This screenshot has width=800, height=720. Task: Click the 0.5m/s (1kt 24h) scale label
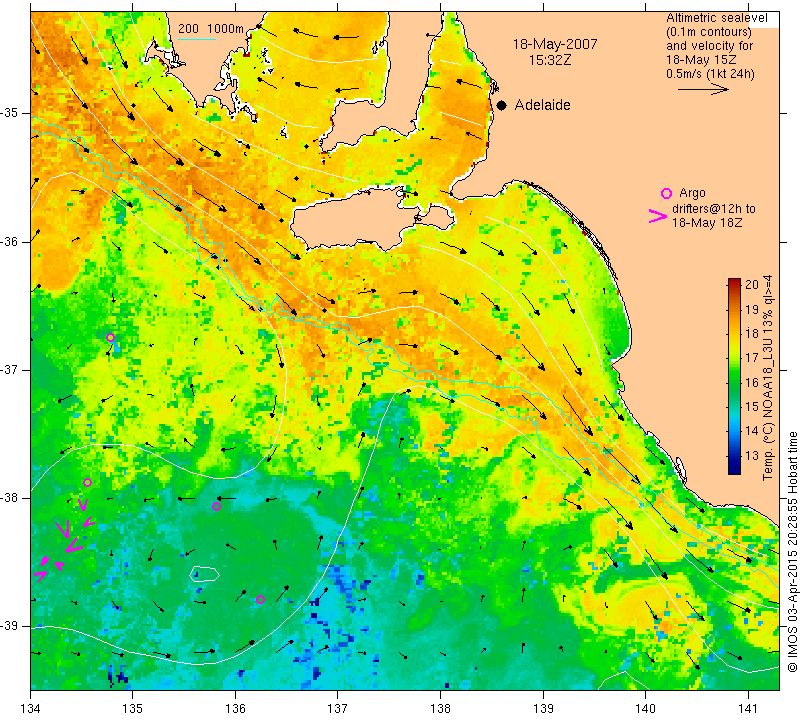pyautogui.click(x=710, y=74)
